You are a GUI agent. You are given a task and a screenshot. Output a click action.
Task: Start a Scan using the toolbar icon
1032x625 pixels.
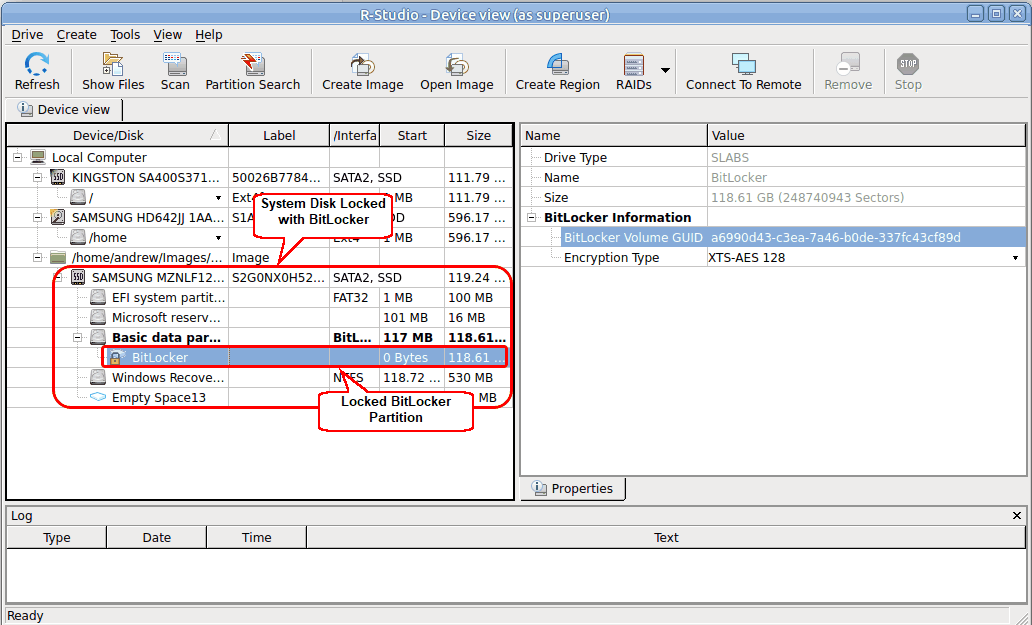pyautogui.click(x=175, y=64)
